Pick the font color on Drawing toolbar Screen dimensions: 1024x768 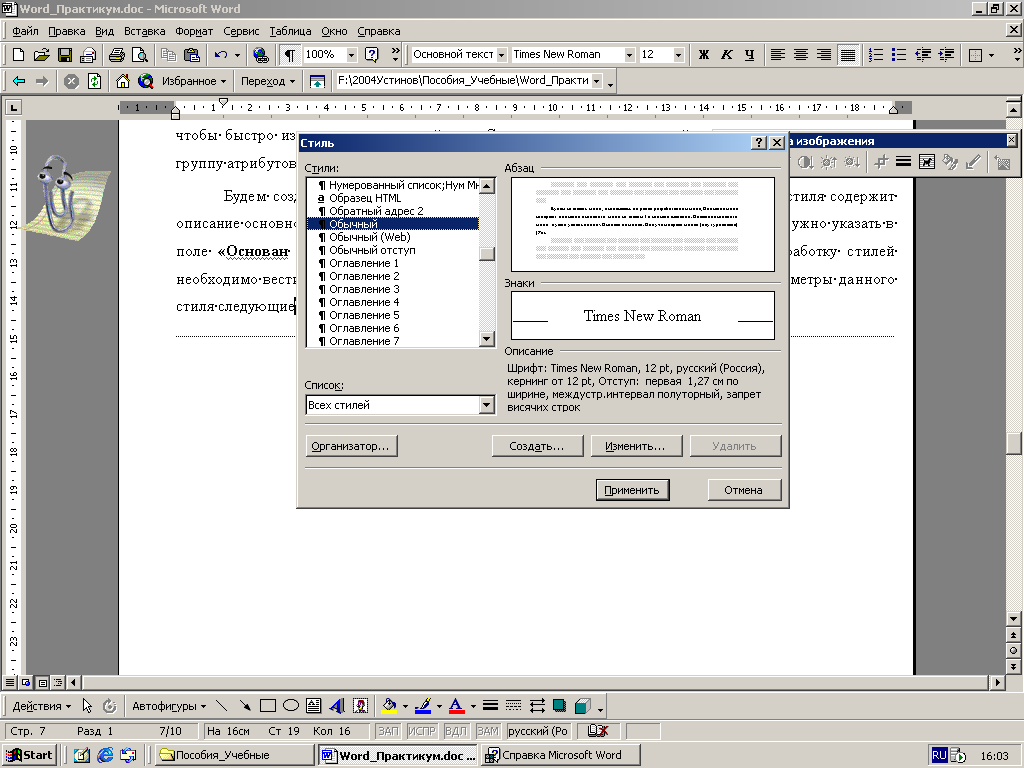coord(456,706)
